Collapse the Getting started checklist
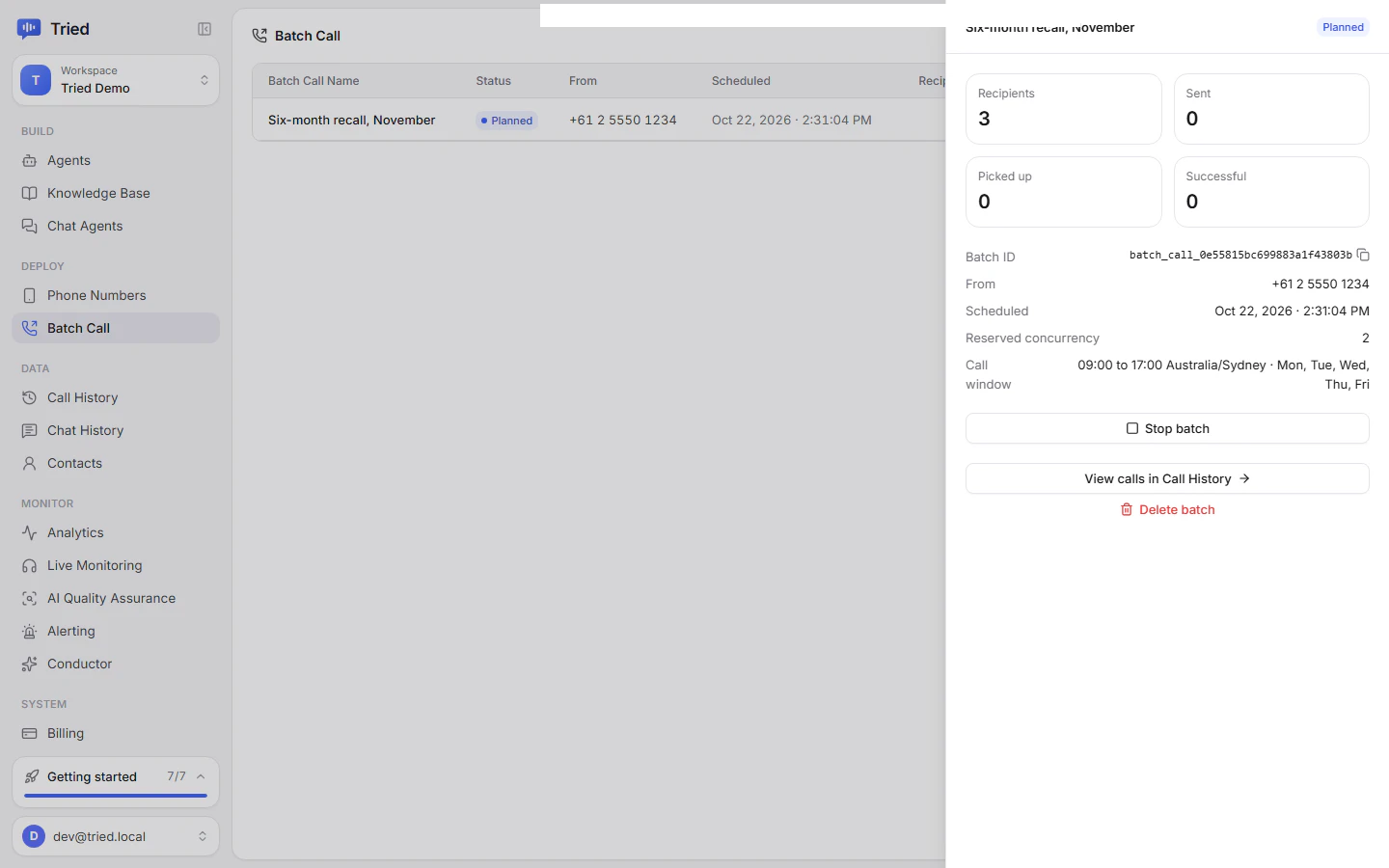 click(201, 776)
